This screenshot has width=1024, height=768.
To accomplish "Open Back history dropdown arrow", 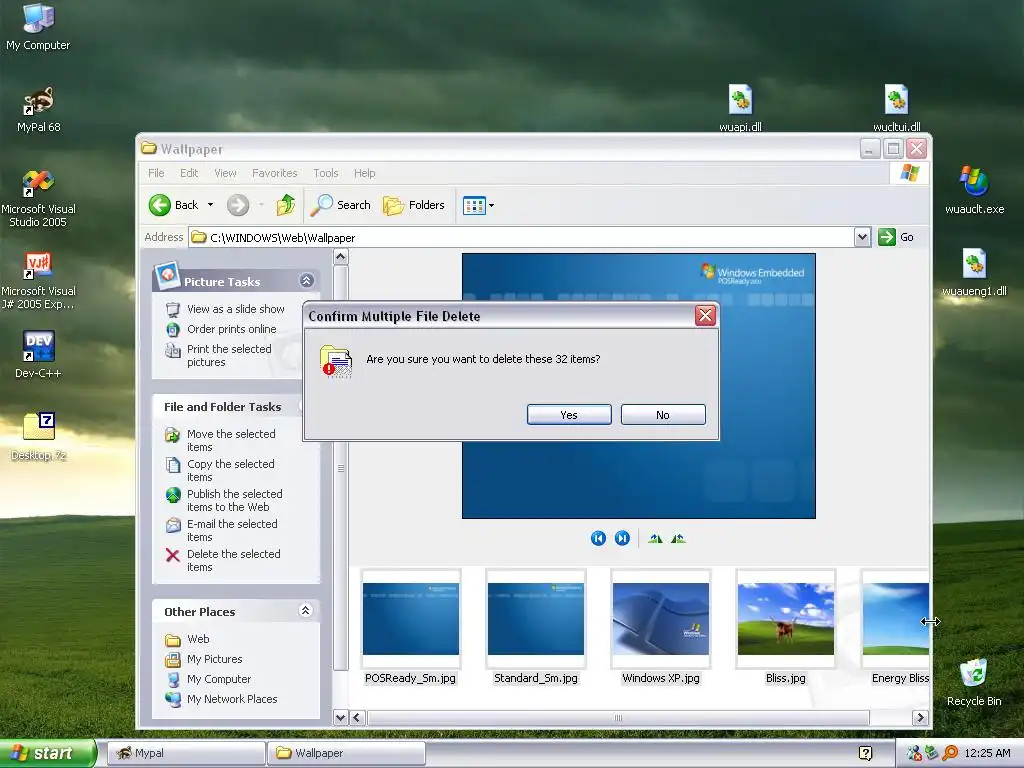I will [210, 205].
